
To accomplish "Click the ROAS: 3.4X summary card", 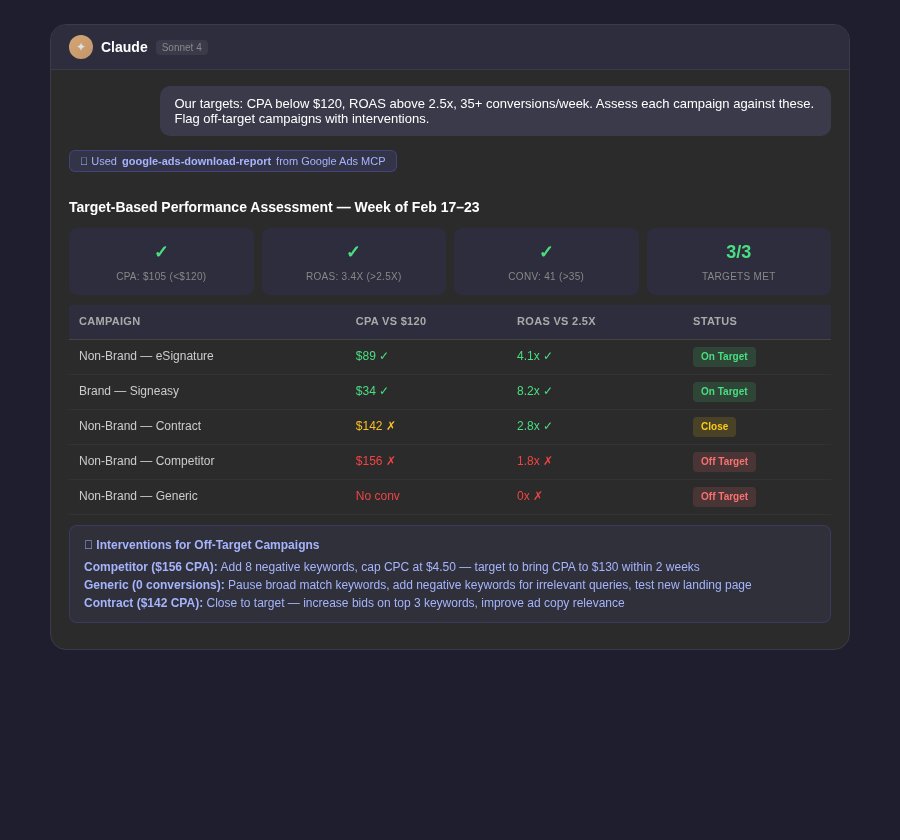I will [354, 262].
